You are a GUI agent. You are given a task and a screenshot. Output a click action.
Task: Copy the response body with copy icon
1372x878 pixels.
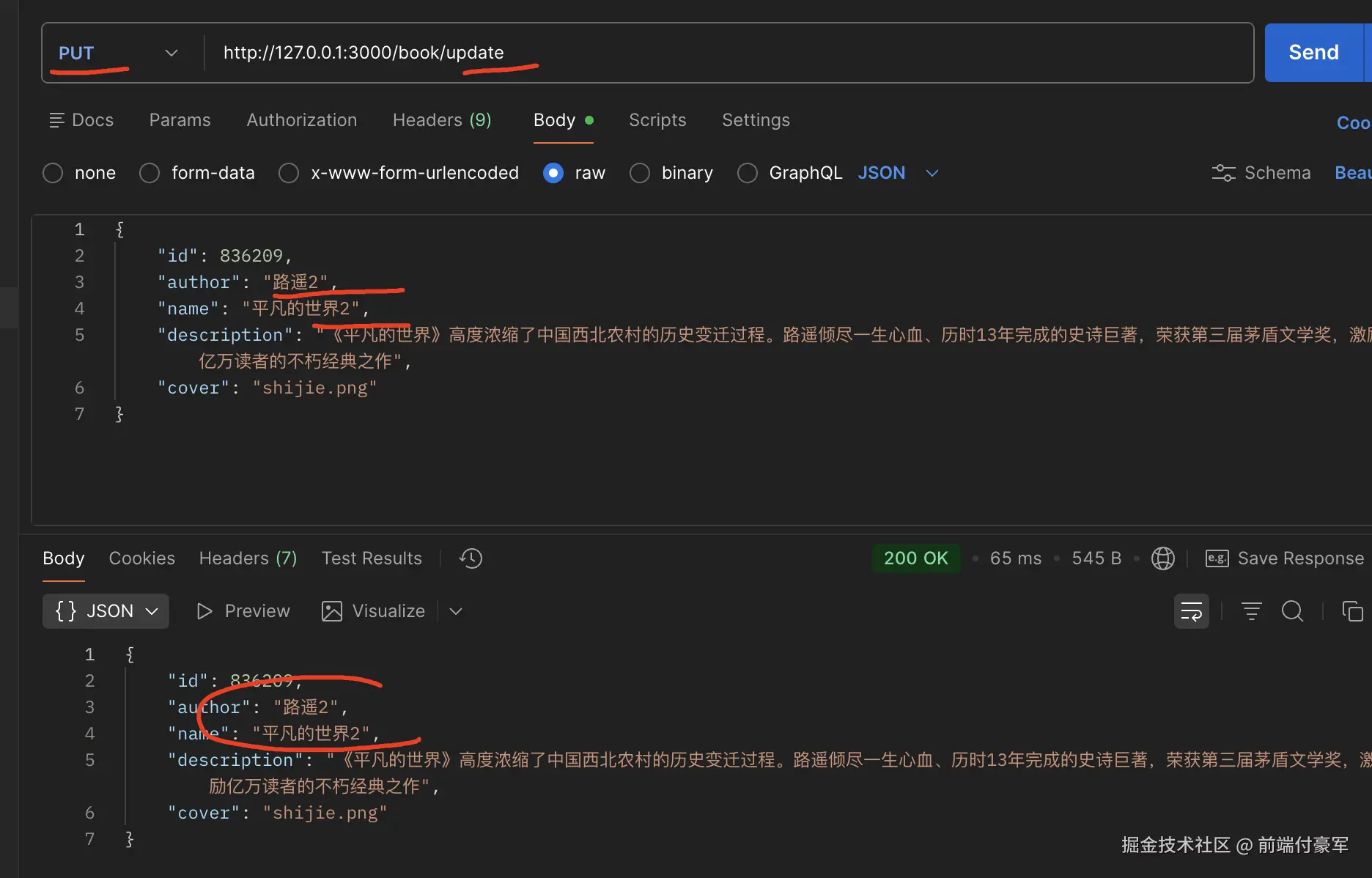coord(1352,611)
